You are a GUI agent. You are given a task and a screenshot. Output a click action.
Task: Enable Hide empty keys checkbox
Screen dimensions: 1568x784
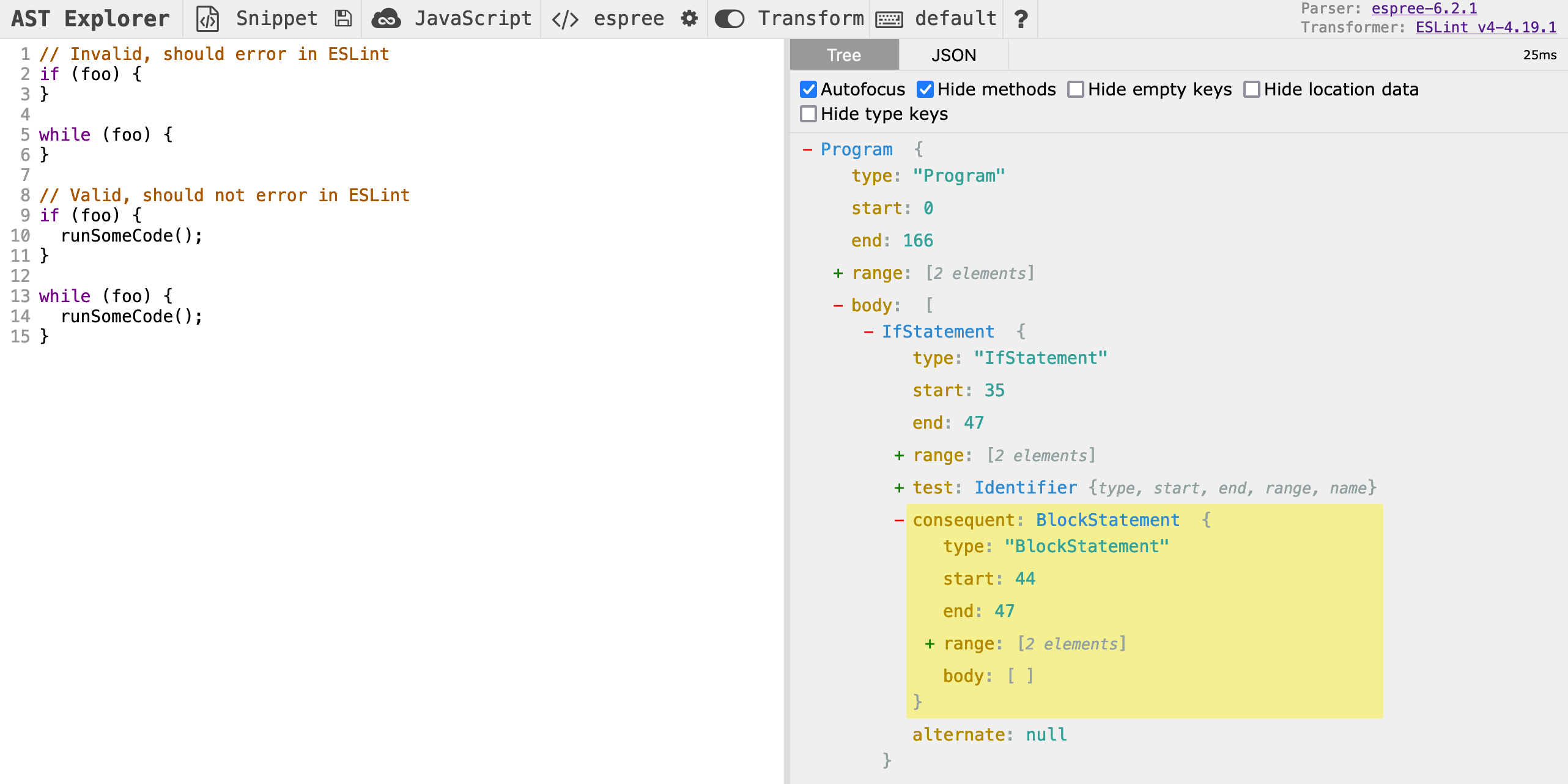(1075, 89)
